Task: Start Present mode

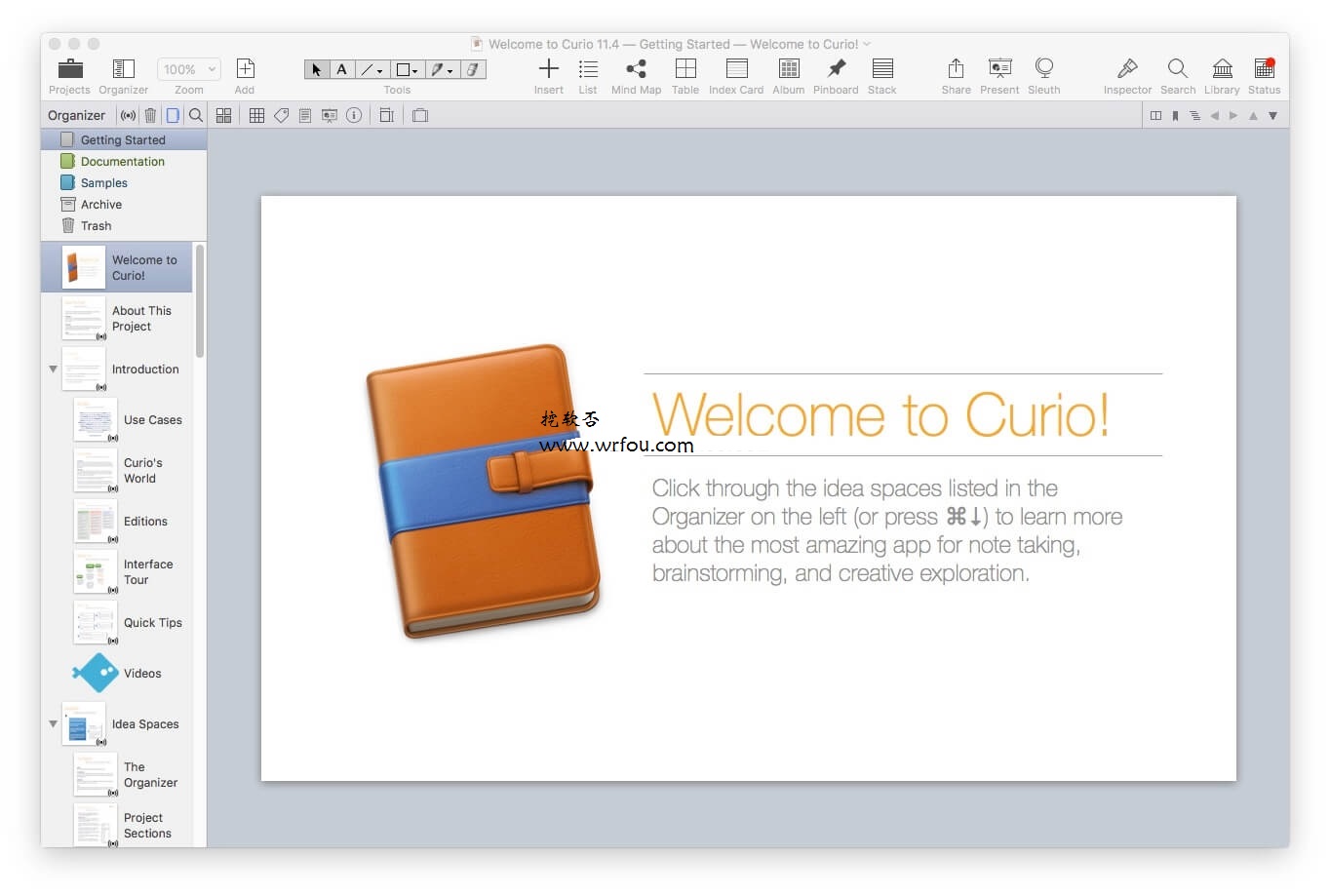Action: click(999, 68)
